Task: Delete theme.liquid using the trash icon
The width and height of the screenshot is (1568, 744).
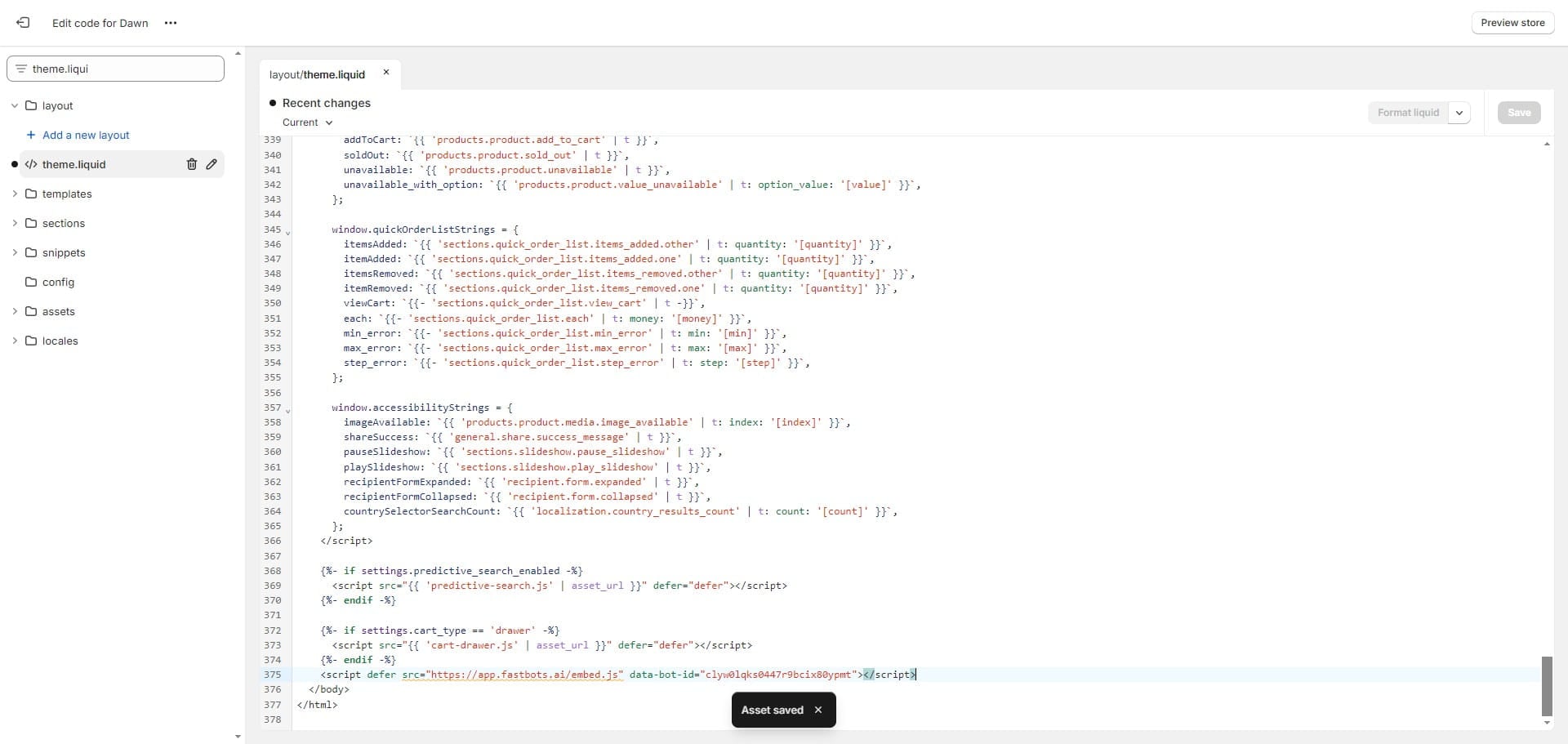Action: pyautogui.click(x=192, y=164)
